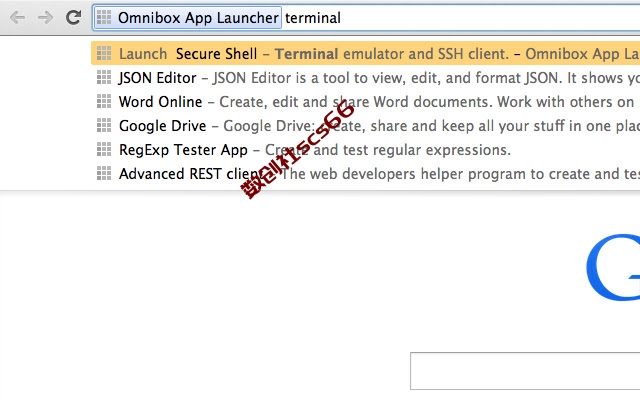Focus the Google search box on the page

pyautogui.click(x=525, y=371)
